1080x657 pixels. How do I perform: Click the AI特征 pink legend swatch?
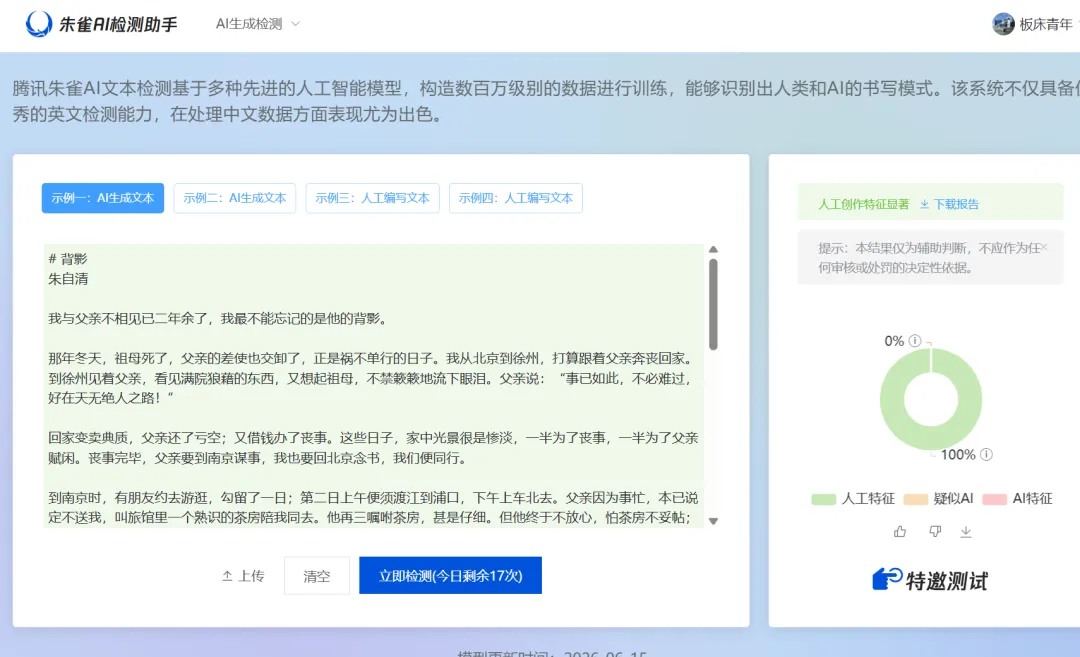click(x=995, y=499)
